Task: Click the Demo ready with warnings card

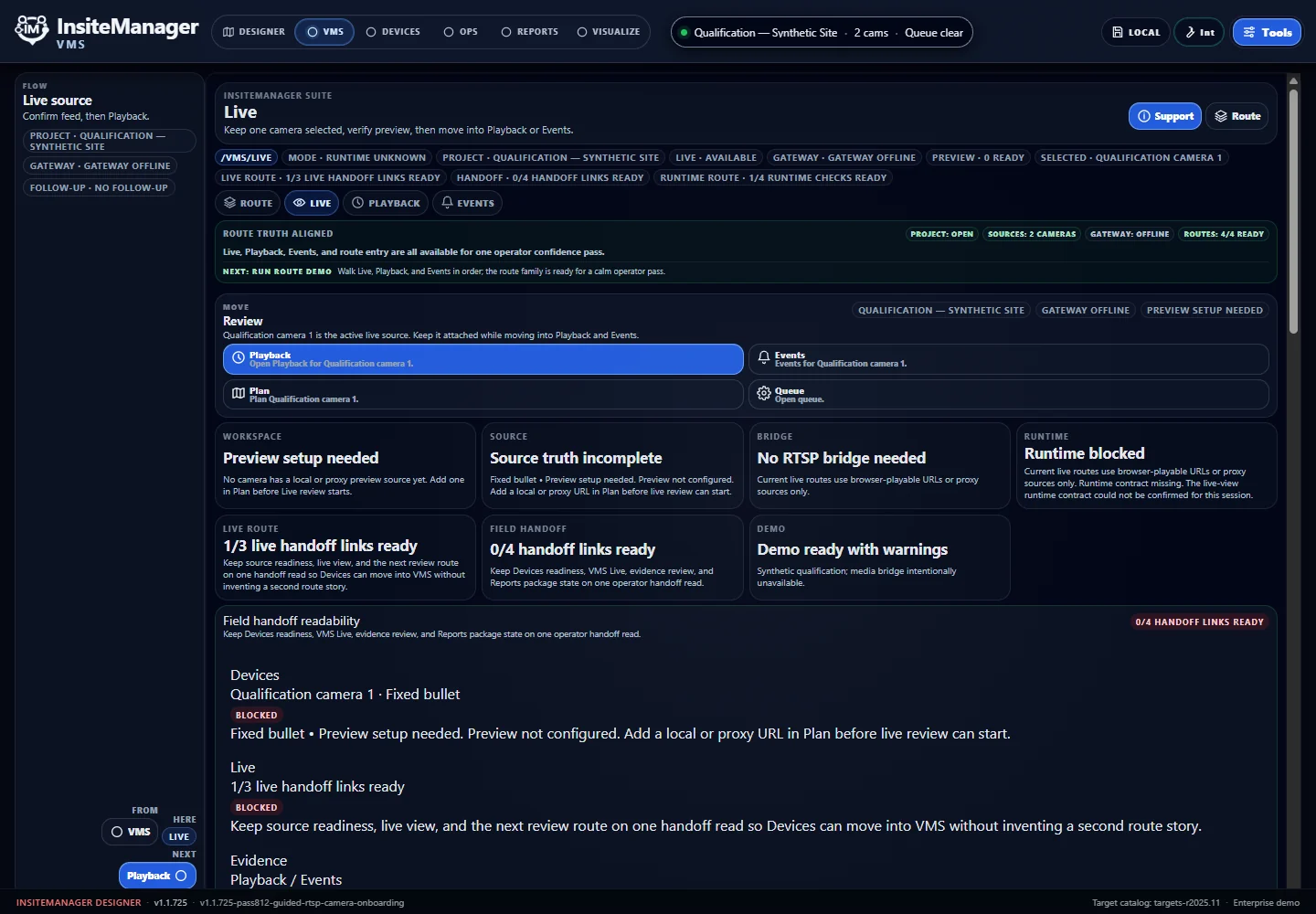Action: [x=880, y=558]
